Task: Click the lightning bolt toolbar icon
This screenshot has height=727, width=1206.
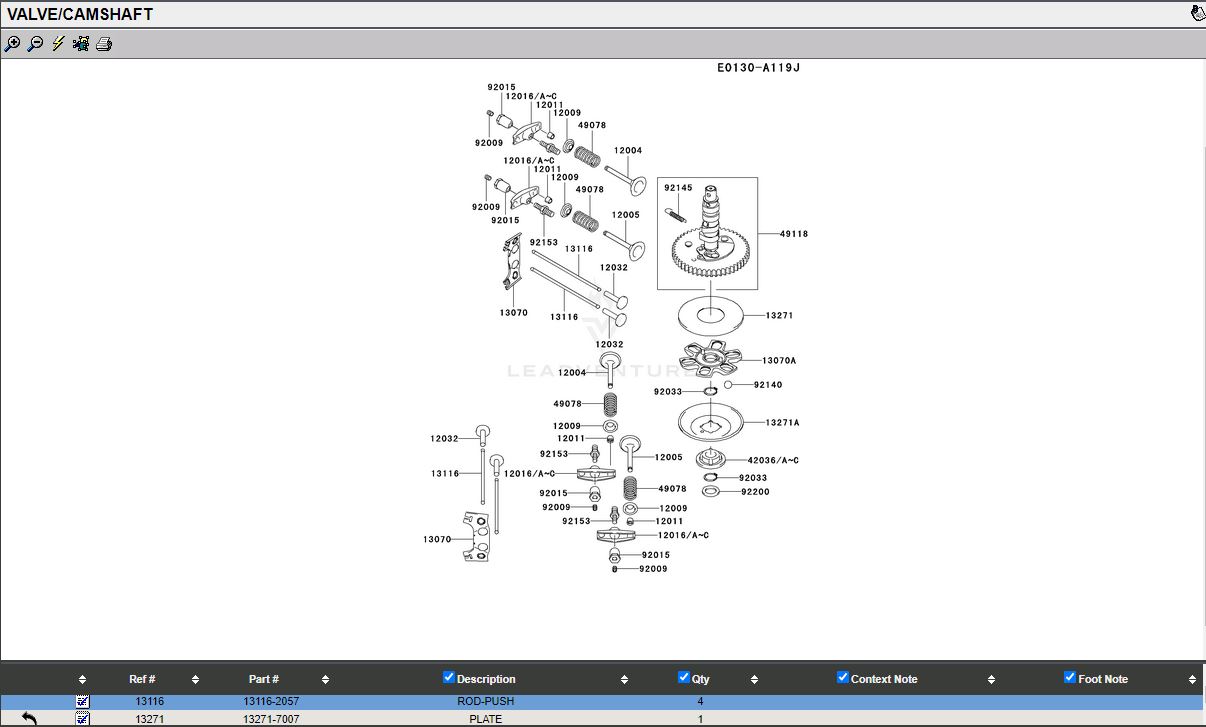Action: 58,44
